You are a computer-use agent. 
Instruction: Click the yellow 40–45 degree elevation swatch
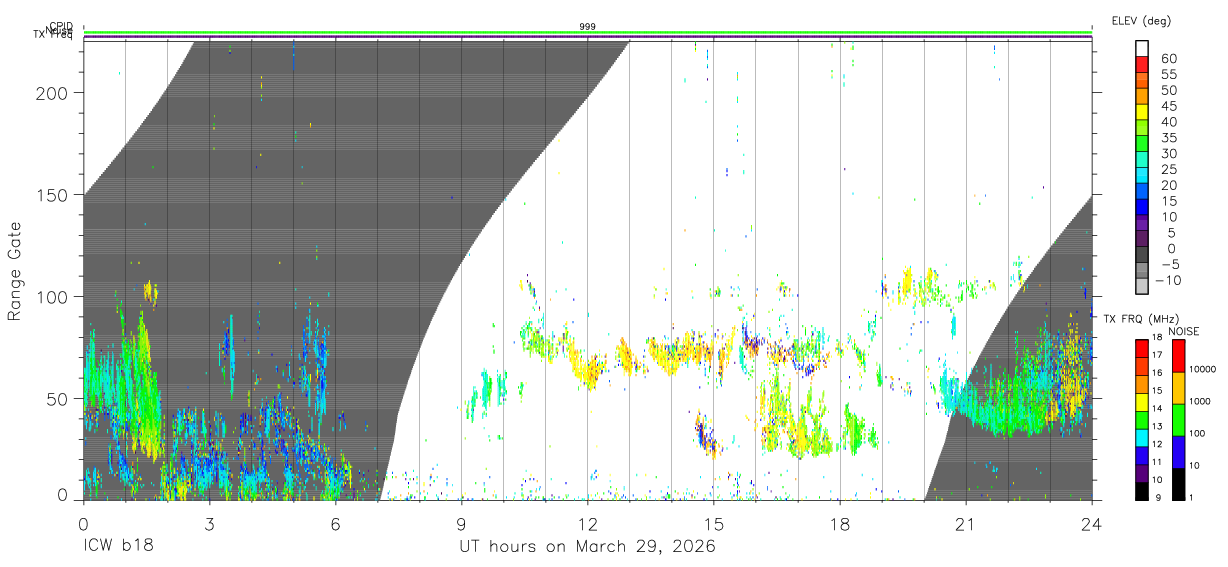[x=1142, y=112]
